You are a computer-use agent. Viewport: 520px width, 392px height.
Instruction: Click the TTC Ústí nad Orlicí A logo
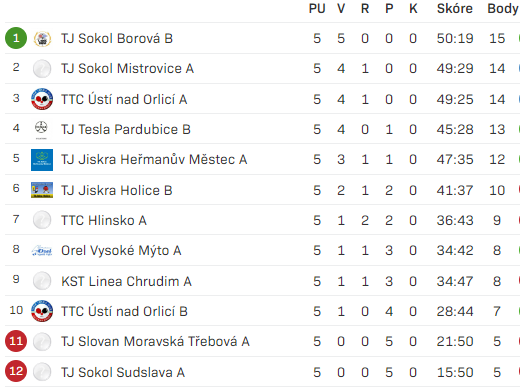coord(42,99)
